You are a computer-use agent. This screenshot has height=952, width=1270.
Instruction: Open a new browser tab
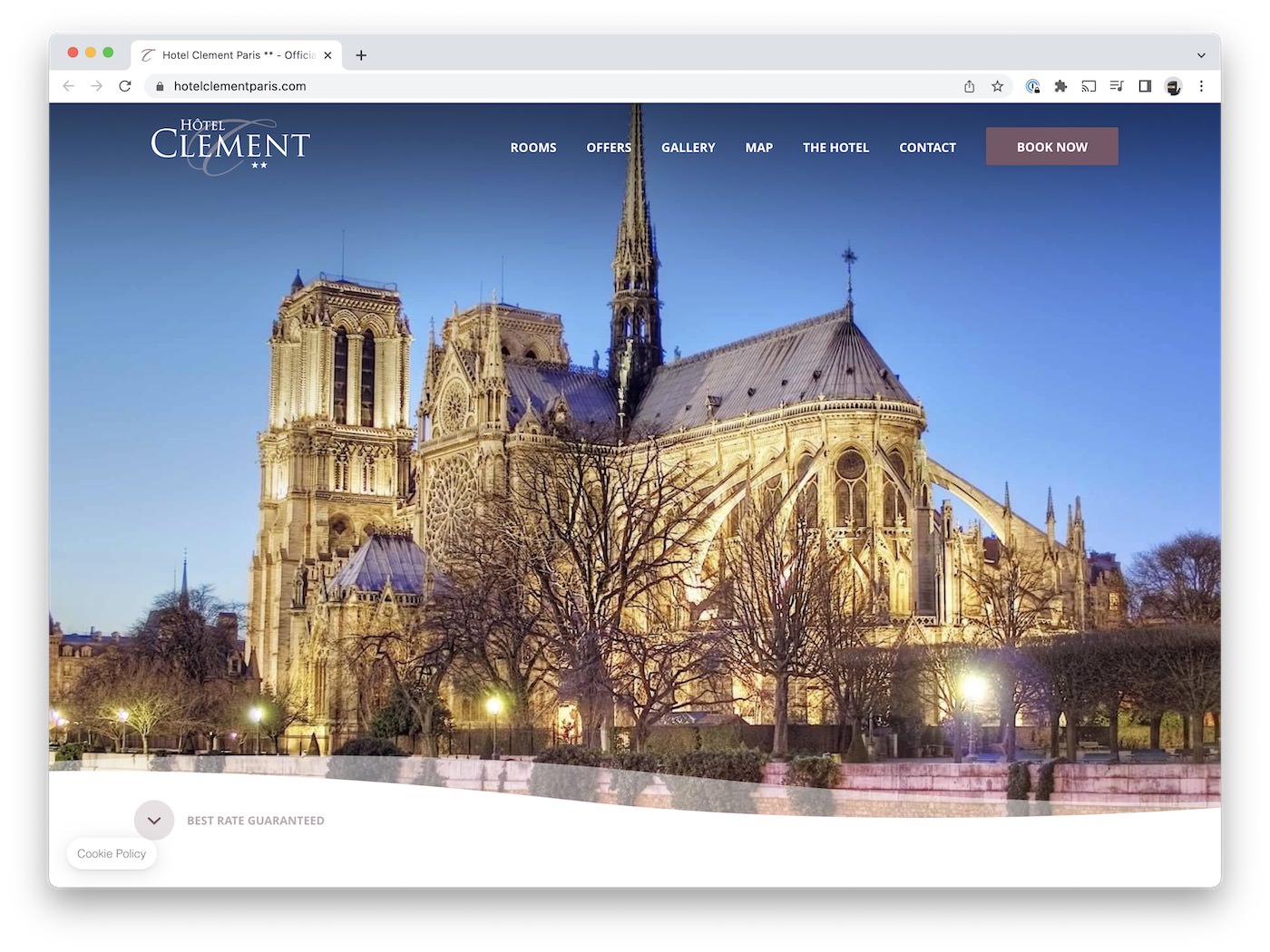coord(361,55)
